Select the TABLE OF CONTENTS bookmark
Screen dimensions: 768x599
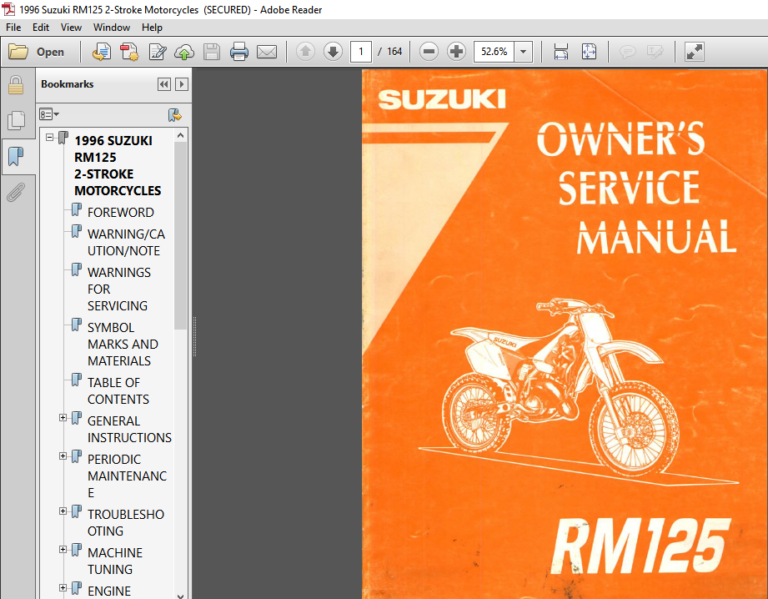118,391
